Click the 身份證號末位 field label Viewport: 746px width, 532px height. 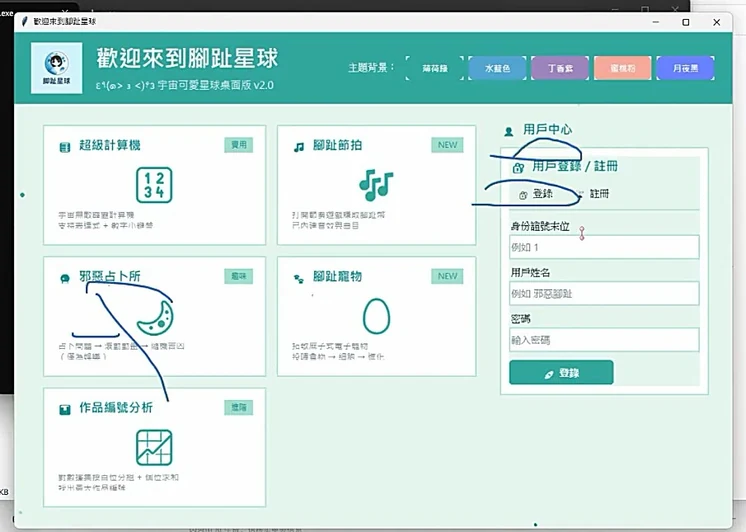click(540, 227)
